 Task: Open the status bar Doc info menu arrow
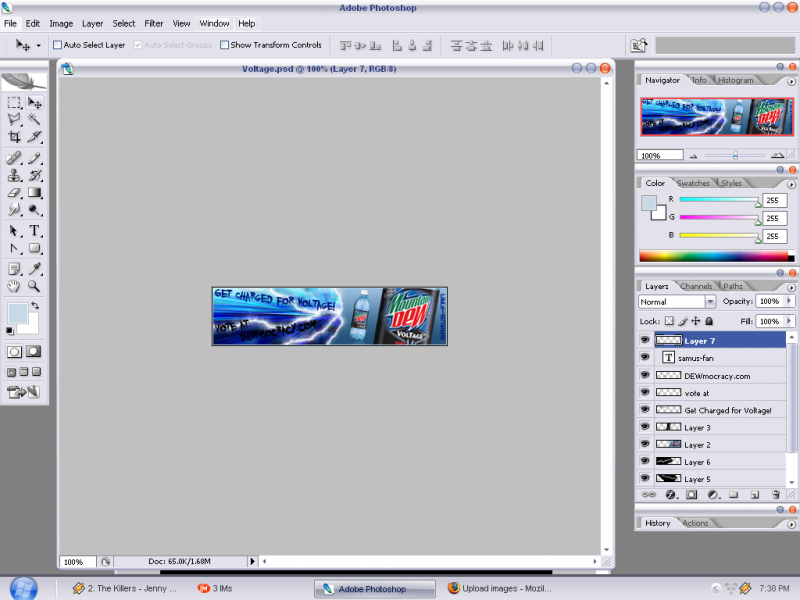[x=252, y=561]
